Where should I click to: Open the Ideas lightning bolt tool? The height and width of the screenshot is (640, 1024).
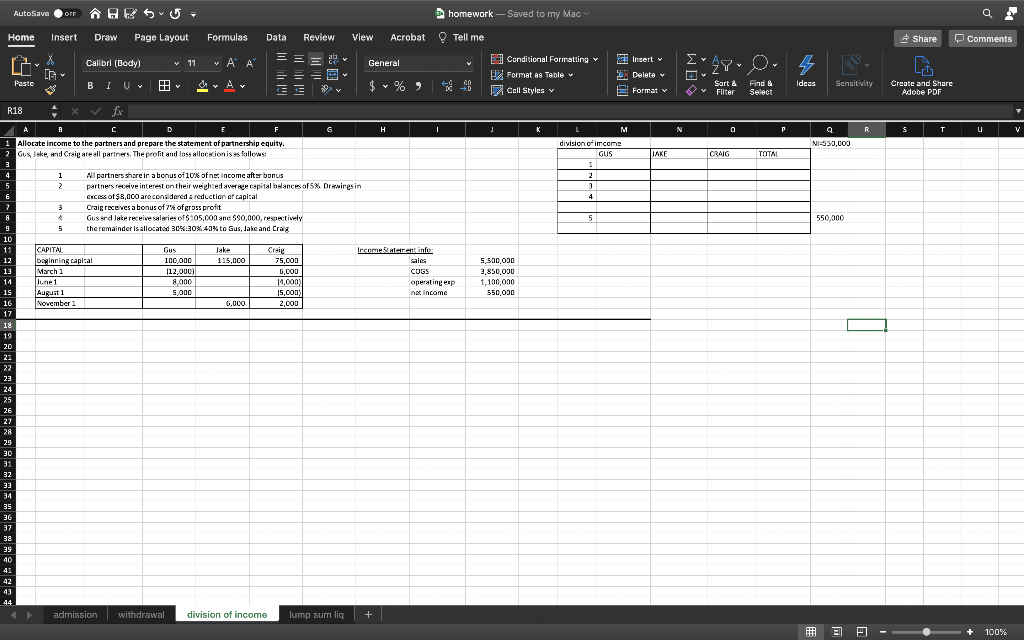coord(806,71)
